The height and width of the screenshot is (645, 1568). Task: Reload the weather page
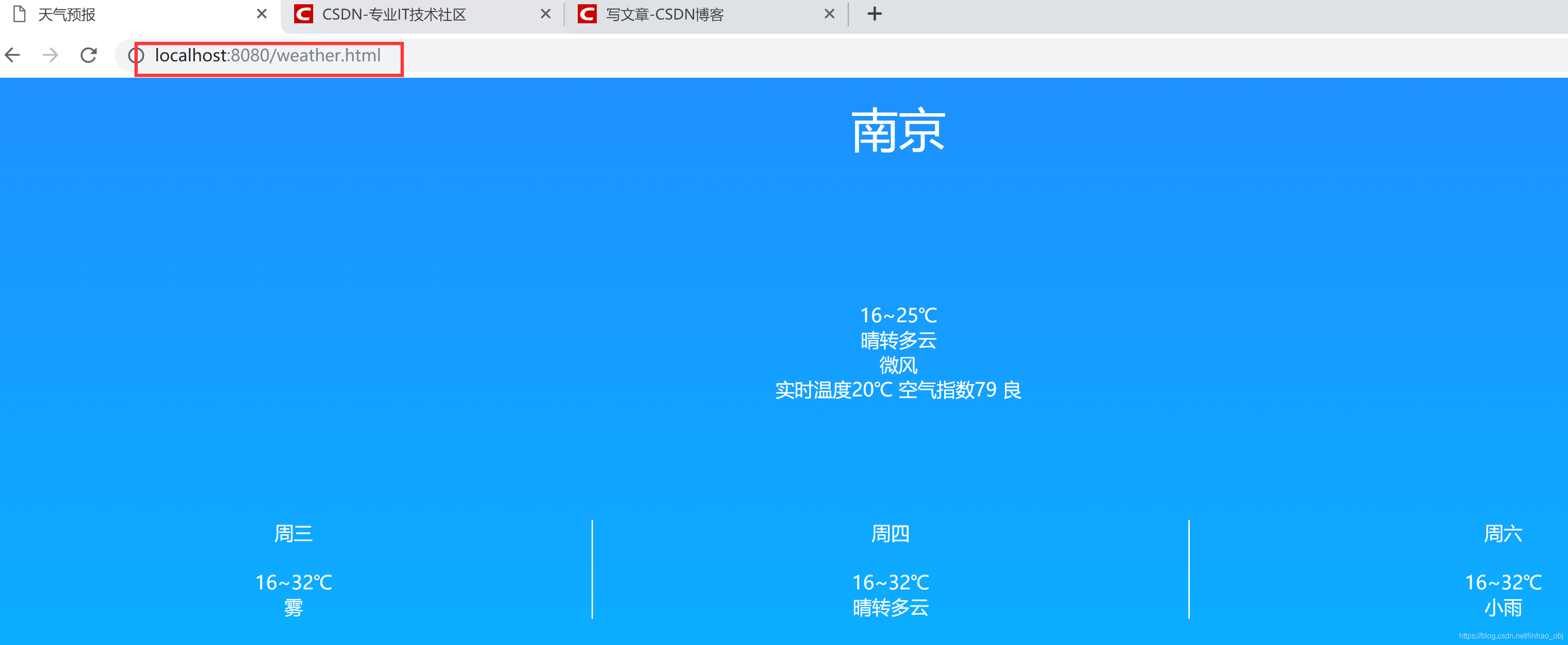click(x=89, y=56)
